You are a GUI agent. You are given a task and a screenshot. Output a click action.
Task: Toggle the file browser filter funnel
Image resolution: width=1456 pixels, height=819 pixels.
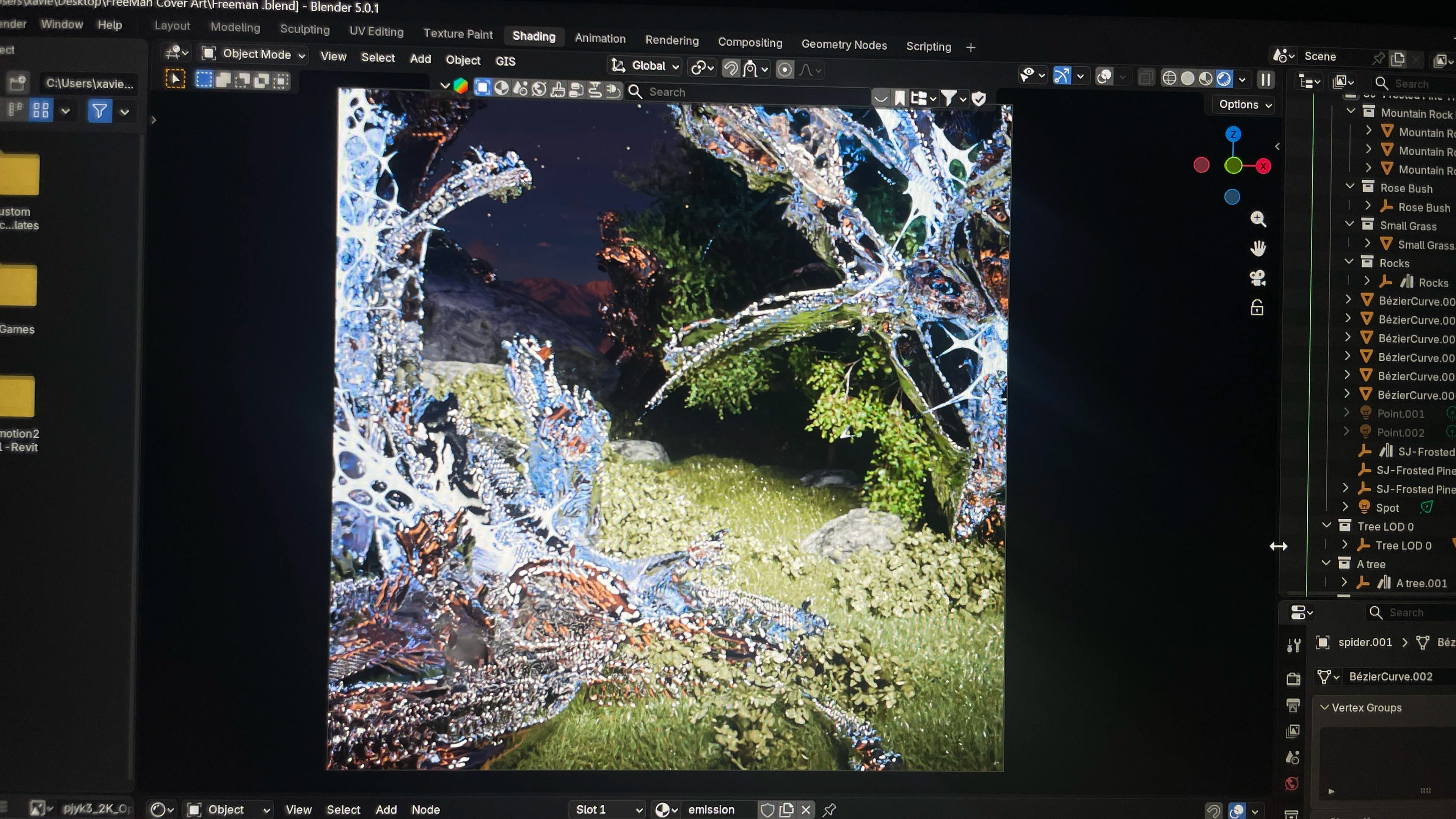[x=99, y=111]
